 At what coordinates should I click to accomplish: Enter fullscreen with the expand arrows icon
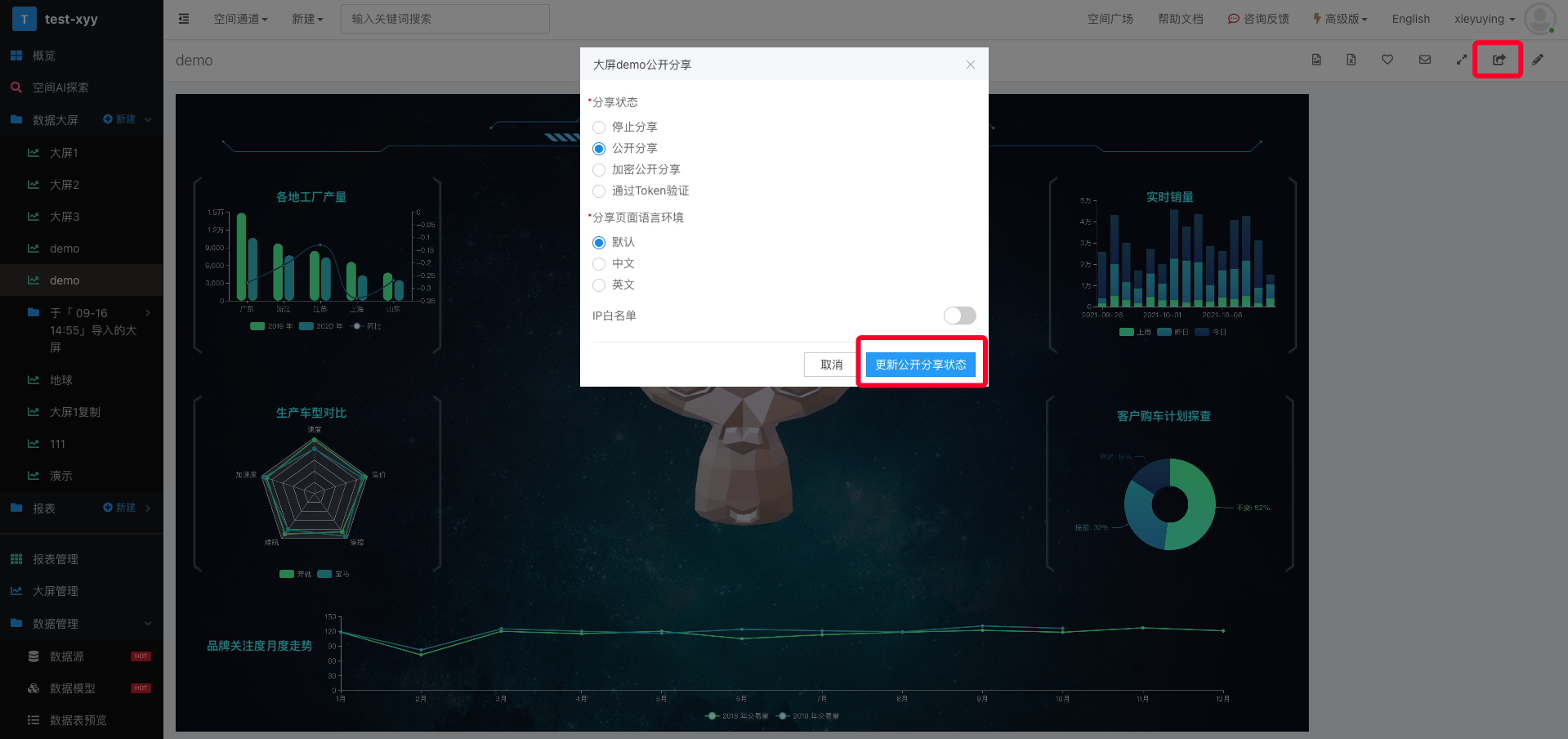pyautogui.click(x=1462, y=60)
